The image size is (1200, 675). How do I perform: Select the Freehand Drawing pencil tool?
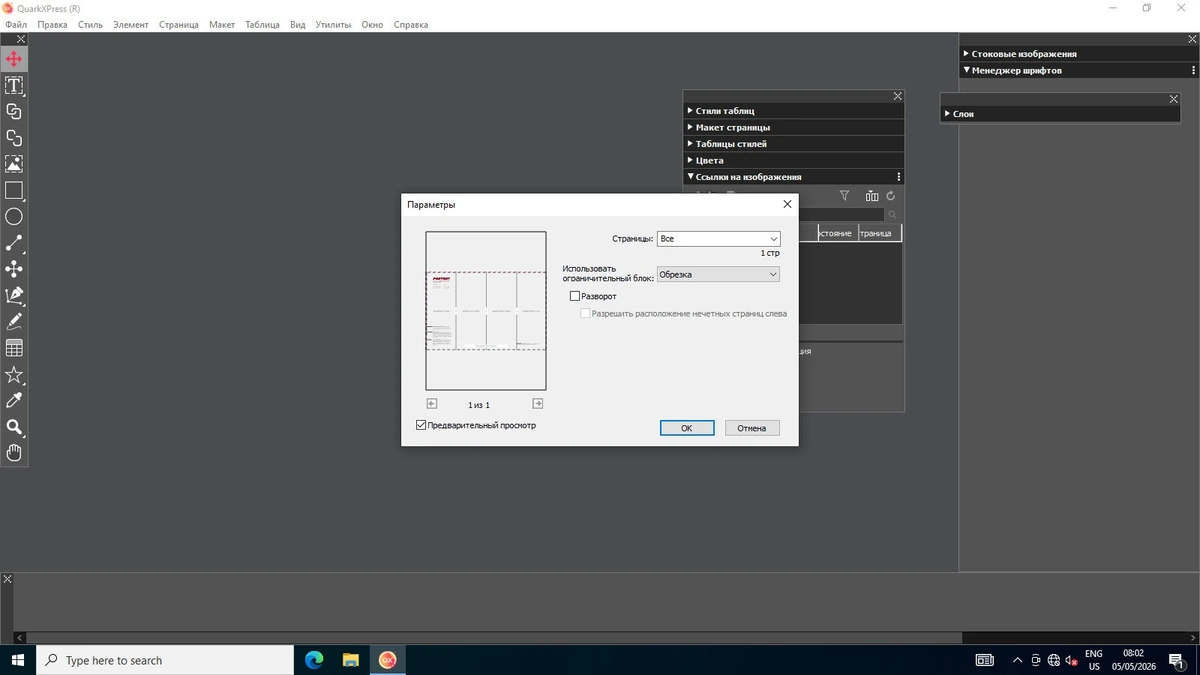(x=14, y=322)
